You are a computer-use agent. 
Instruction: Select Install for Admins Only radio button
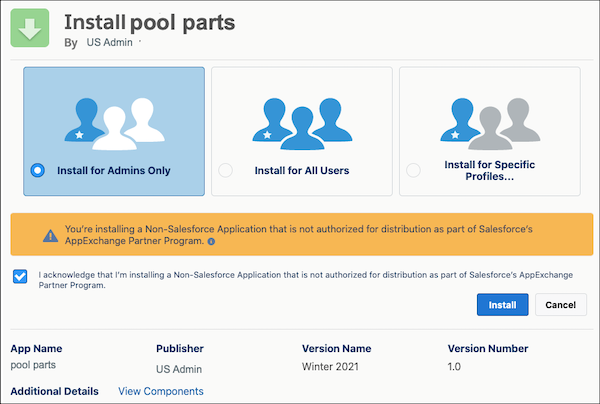point(38,170)
